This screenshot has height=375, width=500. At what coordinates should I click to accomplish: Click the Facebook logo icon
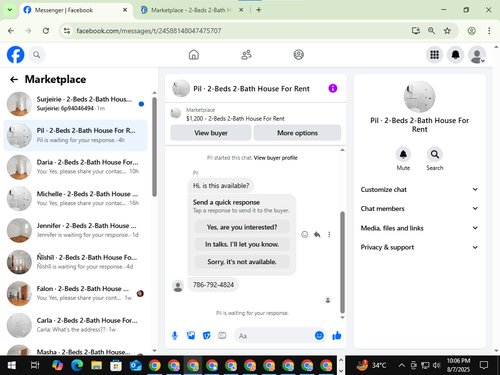[16, 55]
